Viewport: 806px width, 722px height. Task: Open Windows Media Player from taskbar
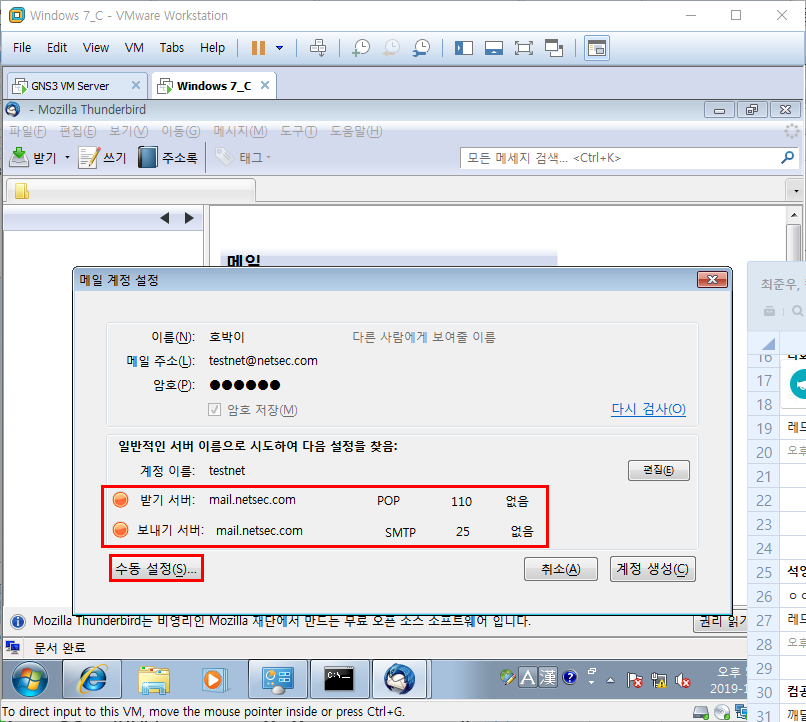pyautogui.click(x=215, y=679)
